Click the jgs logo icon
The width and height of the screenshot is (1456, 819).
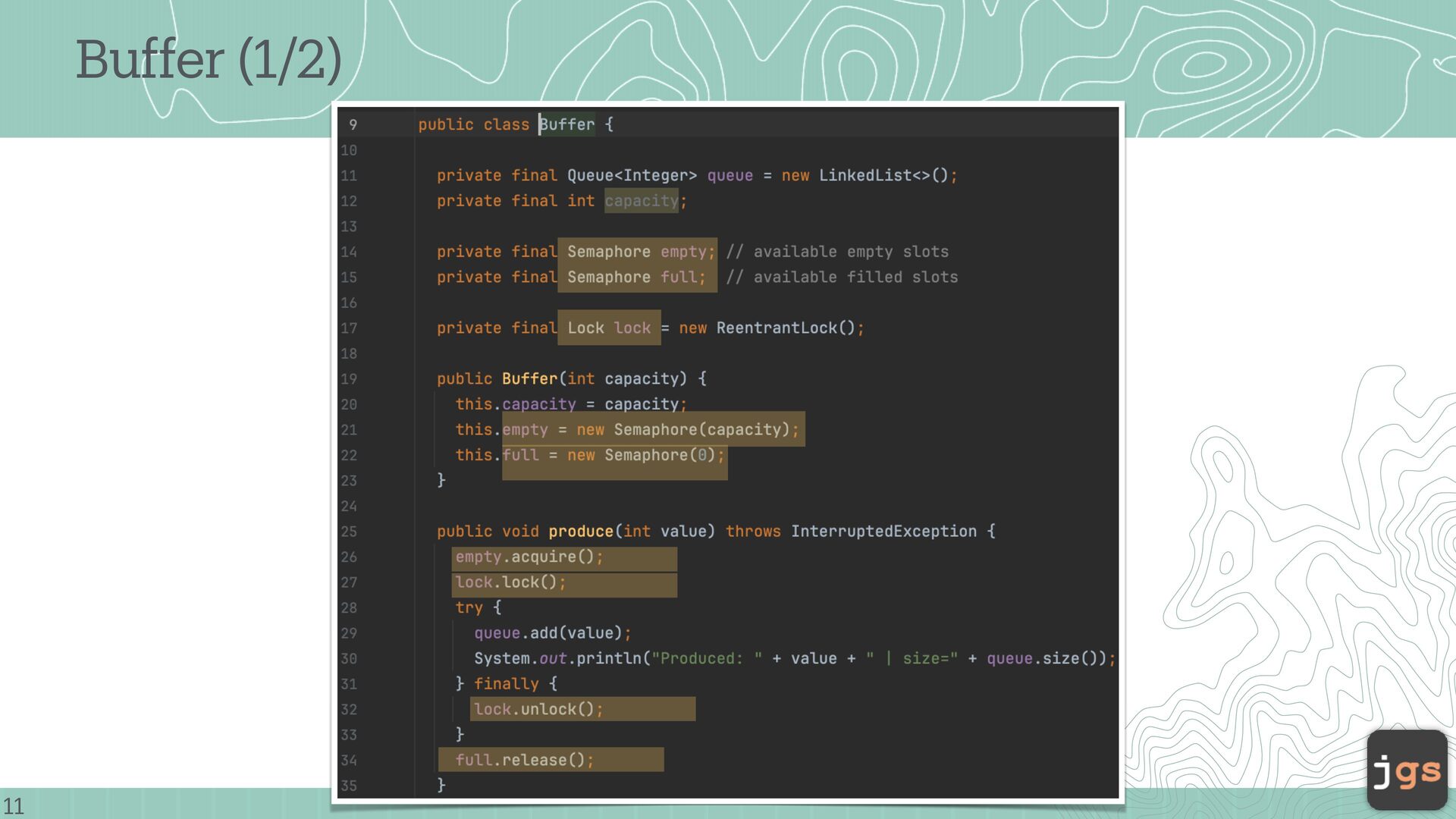(x=1407, y=770)
